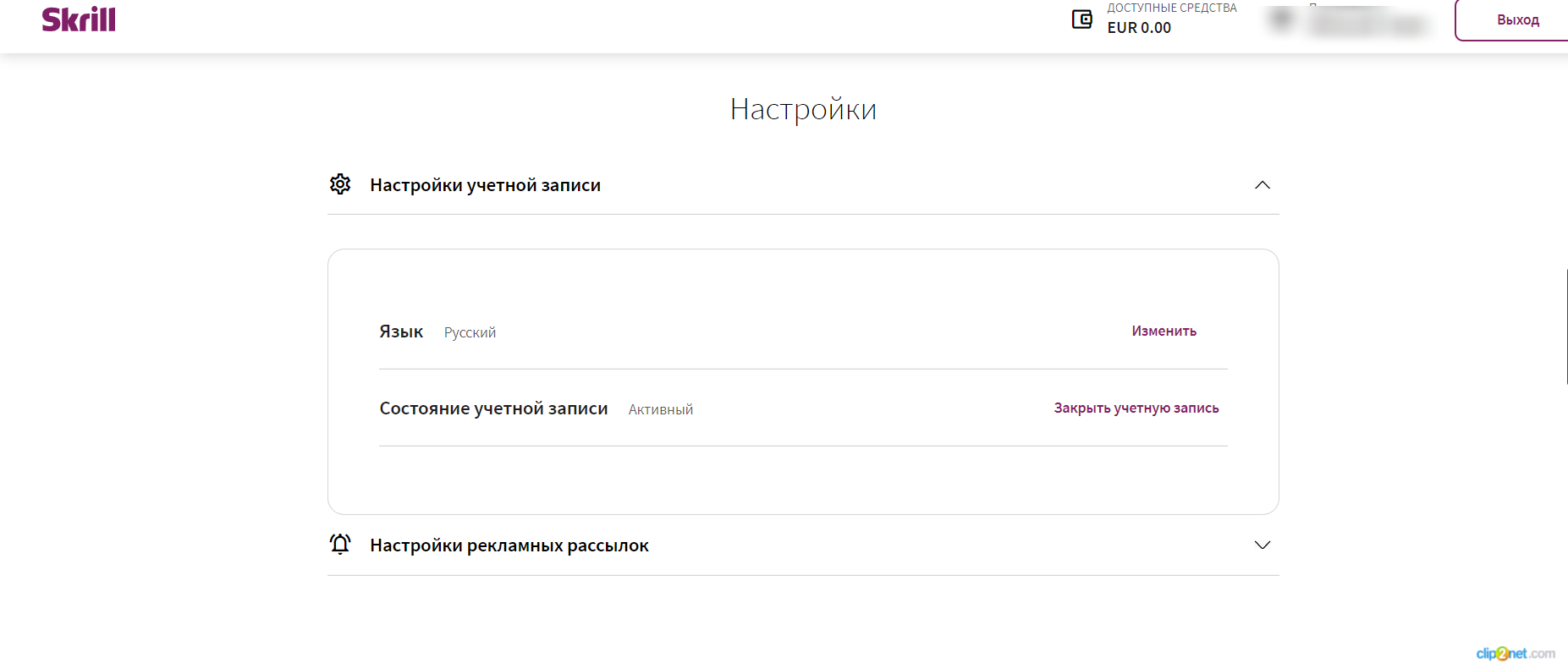Viewport: 1568px width, 663px height.
Task: Click the Активный account status text
Action: [x=661, y=409]
